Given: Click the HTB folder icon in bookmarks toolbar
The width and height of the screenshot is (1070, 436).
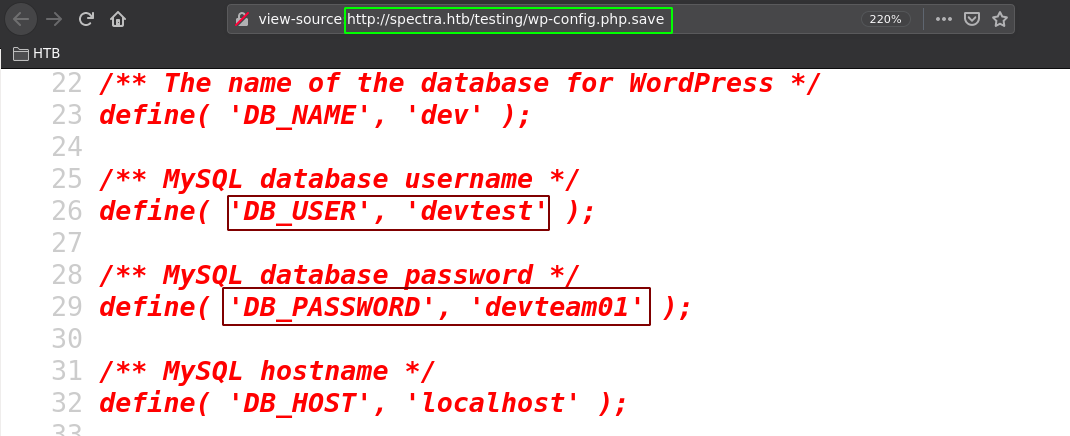Looking at the screenshot, I should point(21,54).
